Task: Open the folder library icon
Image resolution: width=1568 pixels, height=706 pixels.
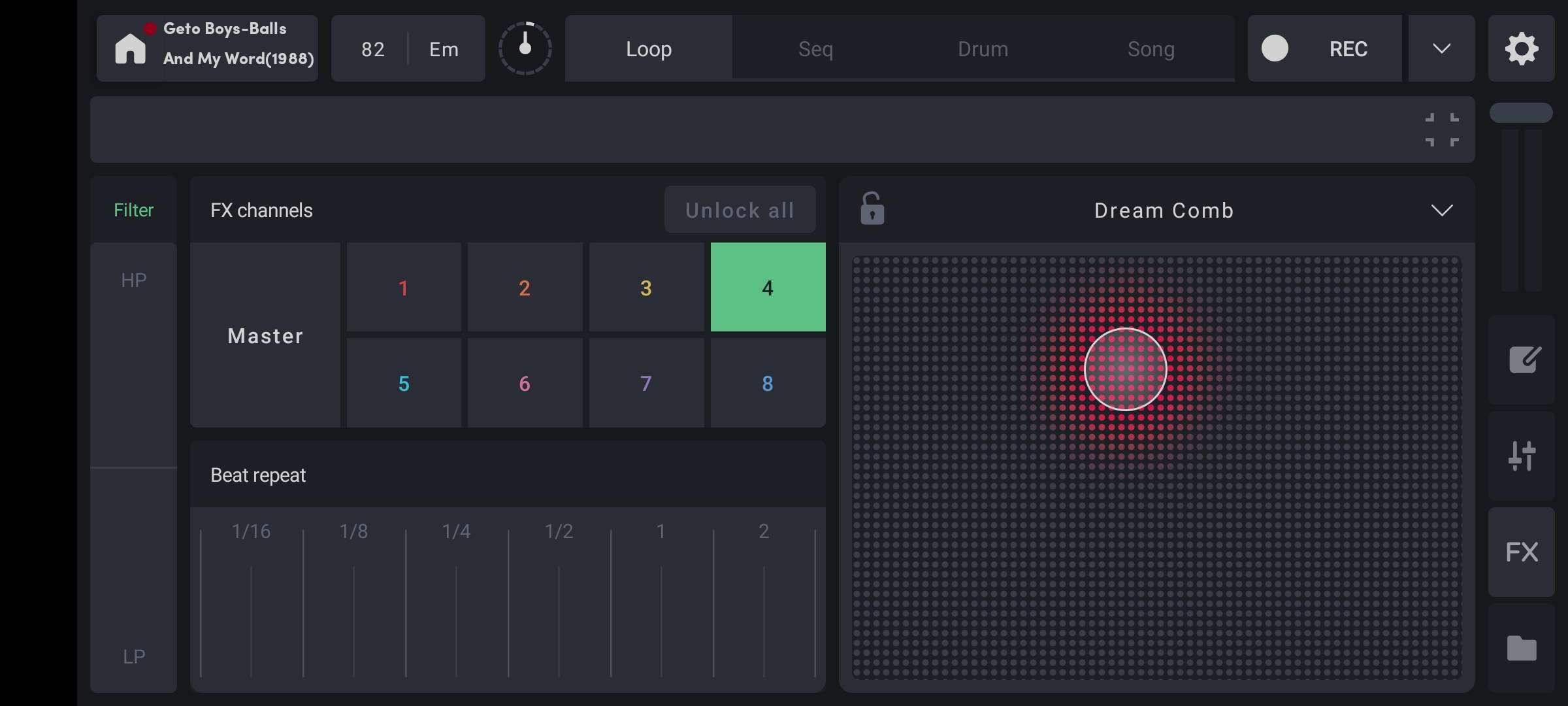Action: point(1522,648)
